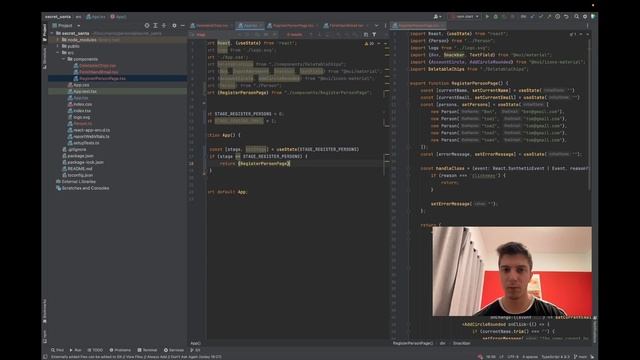Toggle the Bookmarks tool window stripe button
The width and height of the screenshot is (640, 360).
point(44,311)
